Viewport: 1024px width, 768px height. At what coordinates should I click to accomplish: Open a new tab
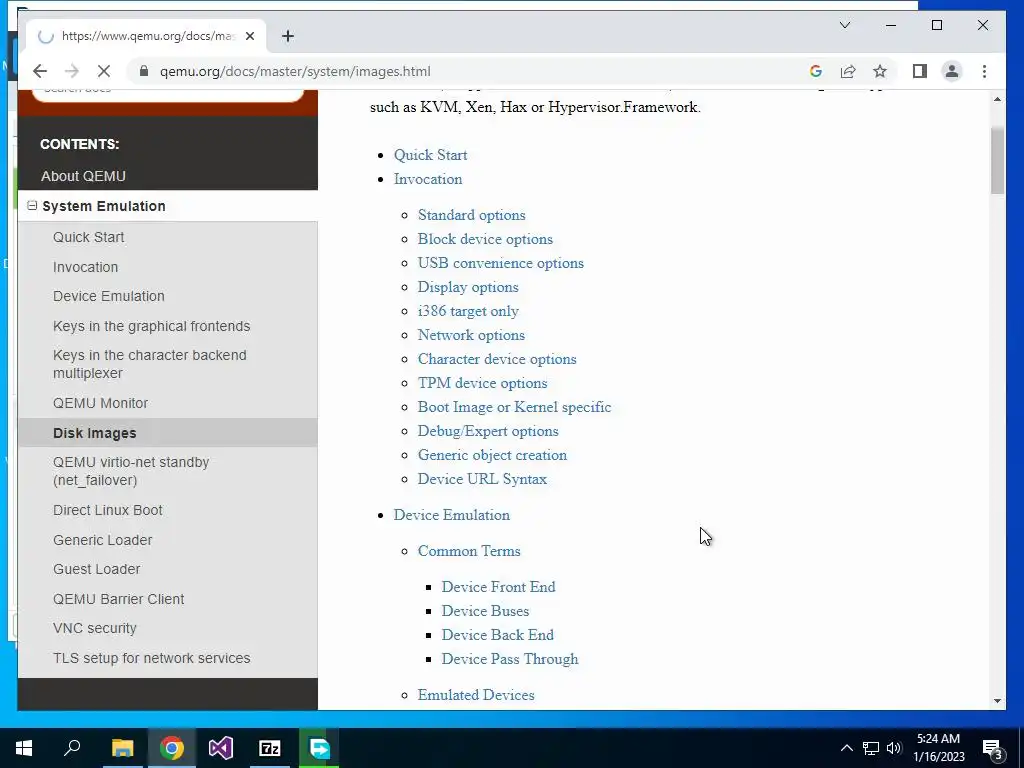[288, 36]
